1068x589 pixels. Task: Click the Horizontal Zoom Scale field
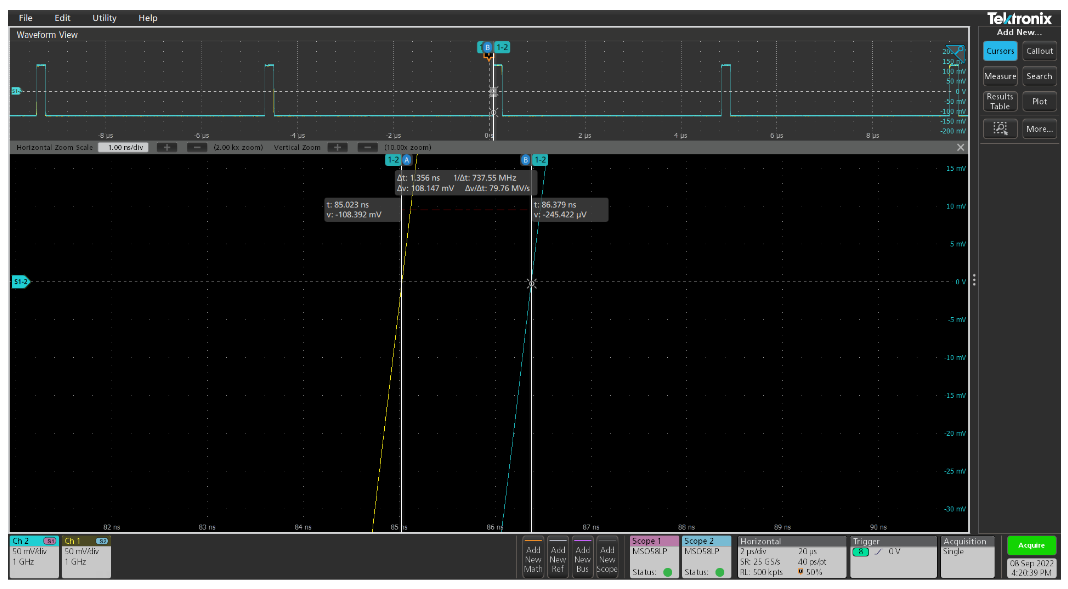click(123, 147)
